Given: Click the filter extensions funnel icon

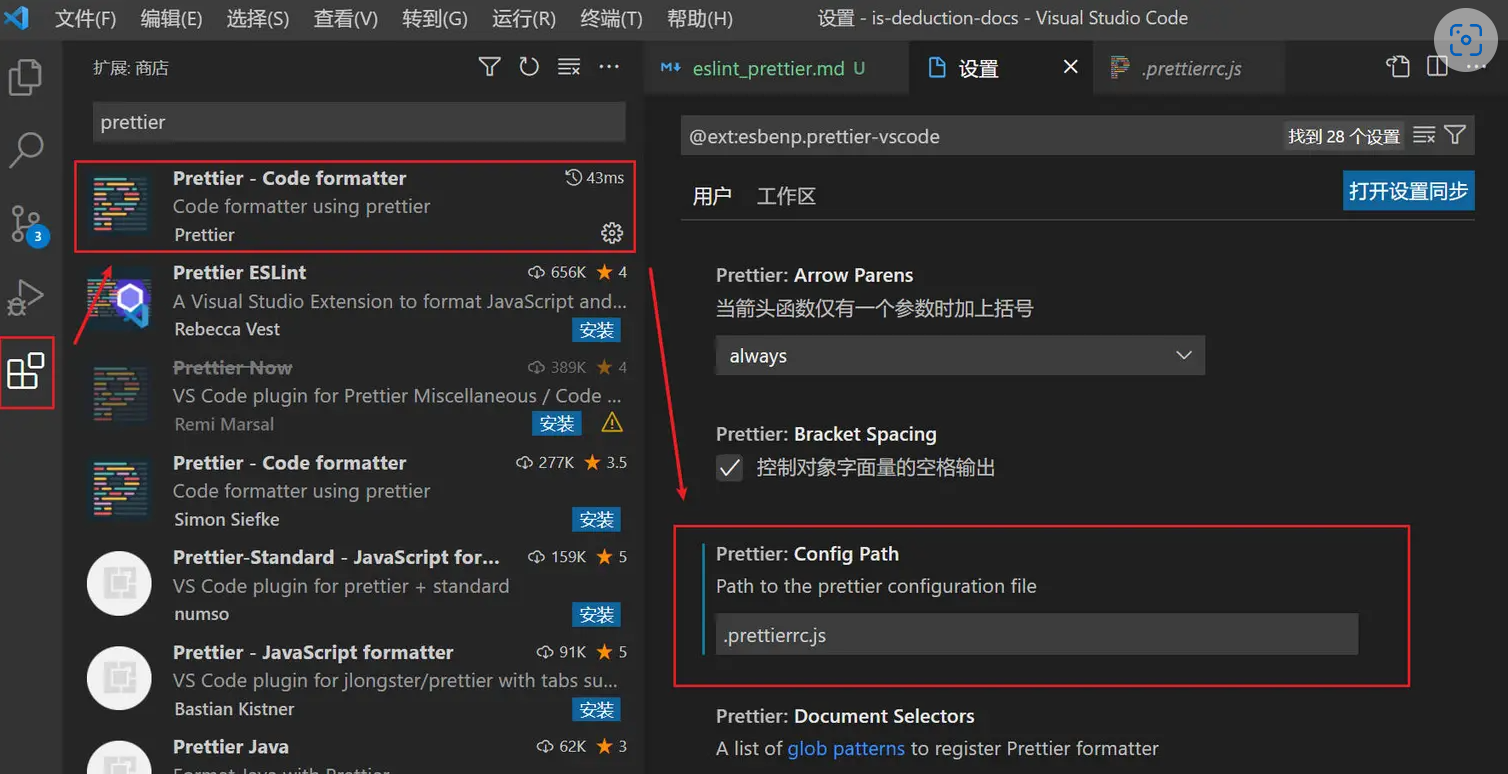Looking at the screenshot, I should click(x=489, y=67).
